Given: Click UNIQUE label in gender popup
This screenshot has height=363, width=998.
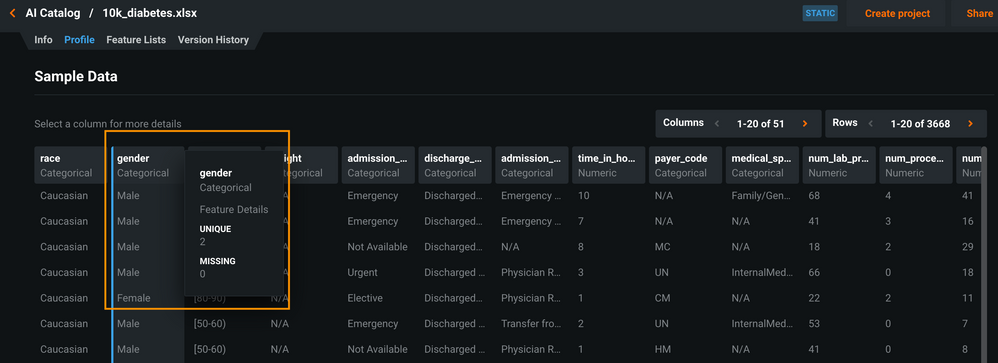Looking at the screenshot, I should coord(215,229).
